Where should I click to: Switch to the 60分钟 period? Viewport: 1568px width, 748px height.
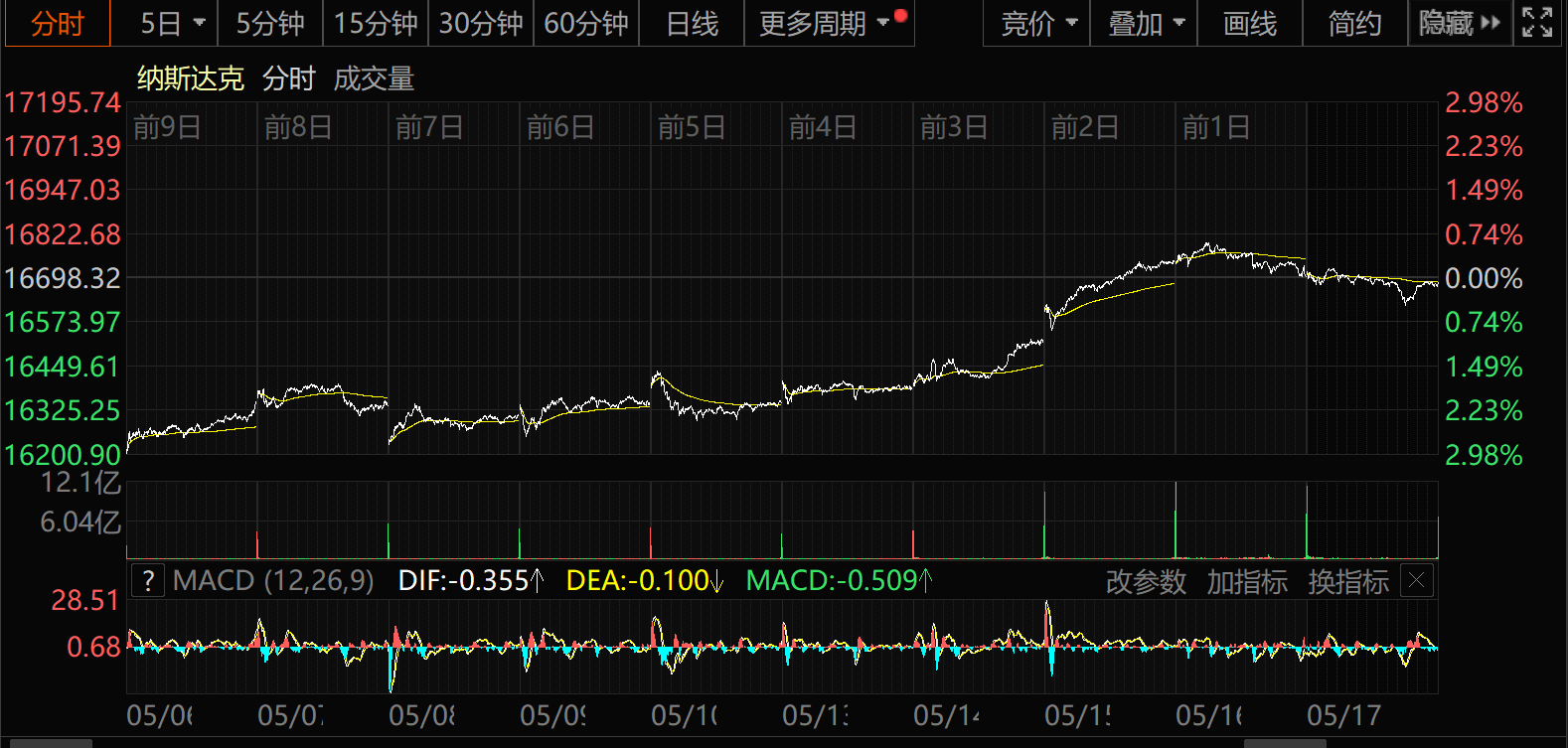click(x=586, y=24)
